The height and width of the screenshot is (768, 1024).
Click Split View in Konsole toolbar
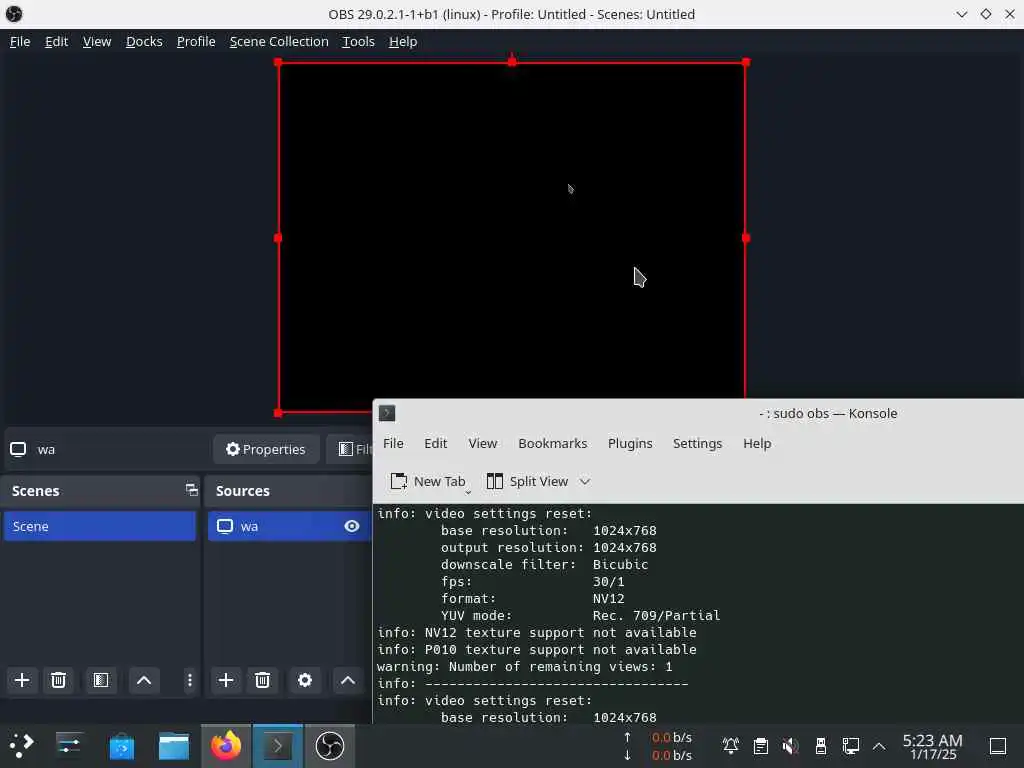pos(528,482)
